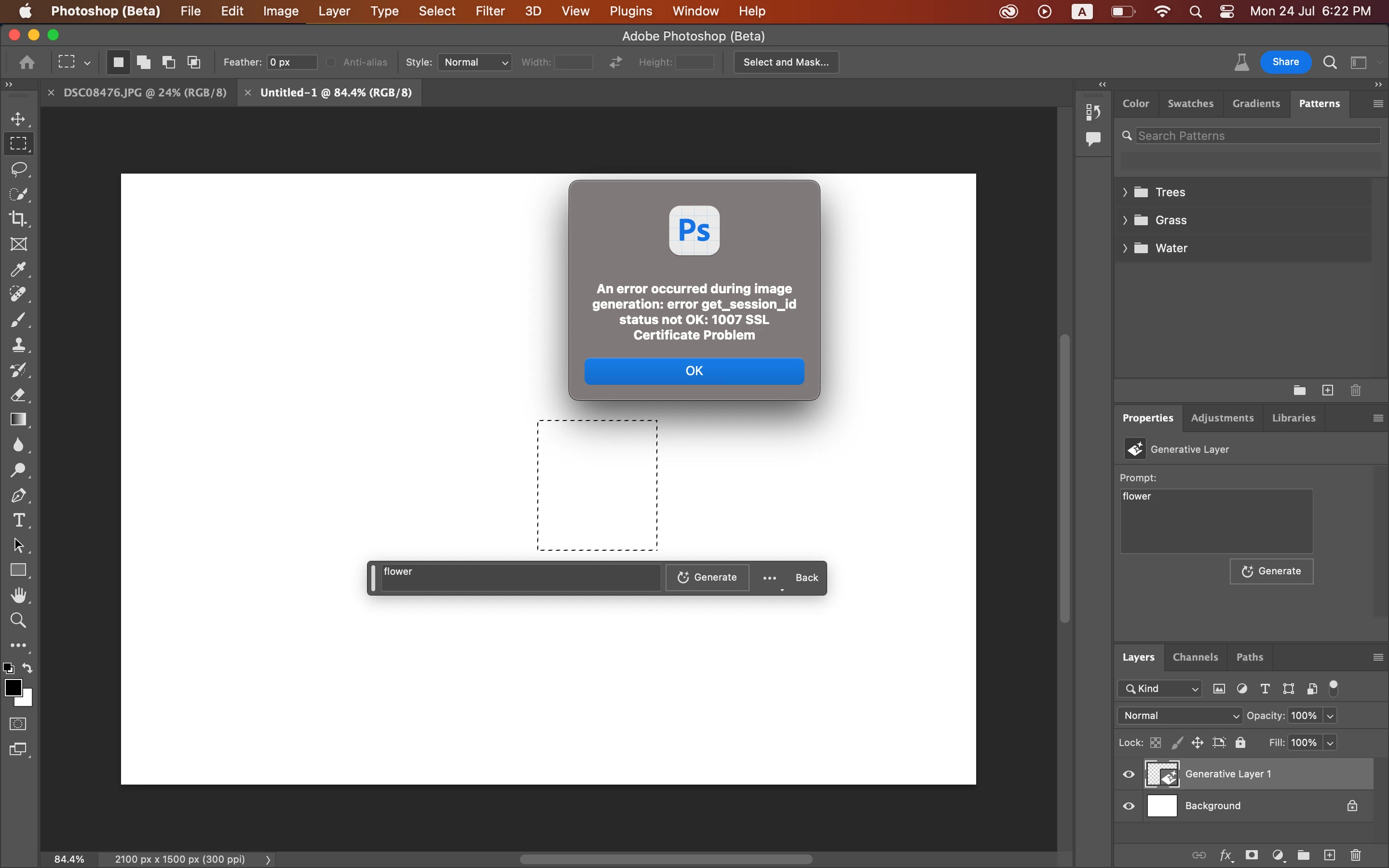This screenshot has height=868, width=1389.
Task: Click the Select and Mask button
Action: click(x=786, y=62)
